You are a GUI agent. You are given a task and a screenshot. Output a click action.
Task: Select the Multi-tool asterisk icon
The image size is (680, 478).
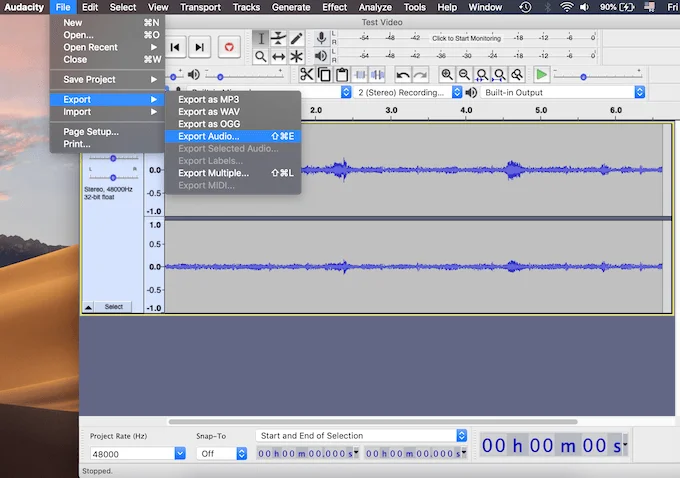296,56
